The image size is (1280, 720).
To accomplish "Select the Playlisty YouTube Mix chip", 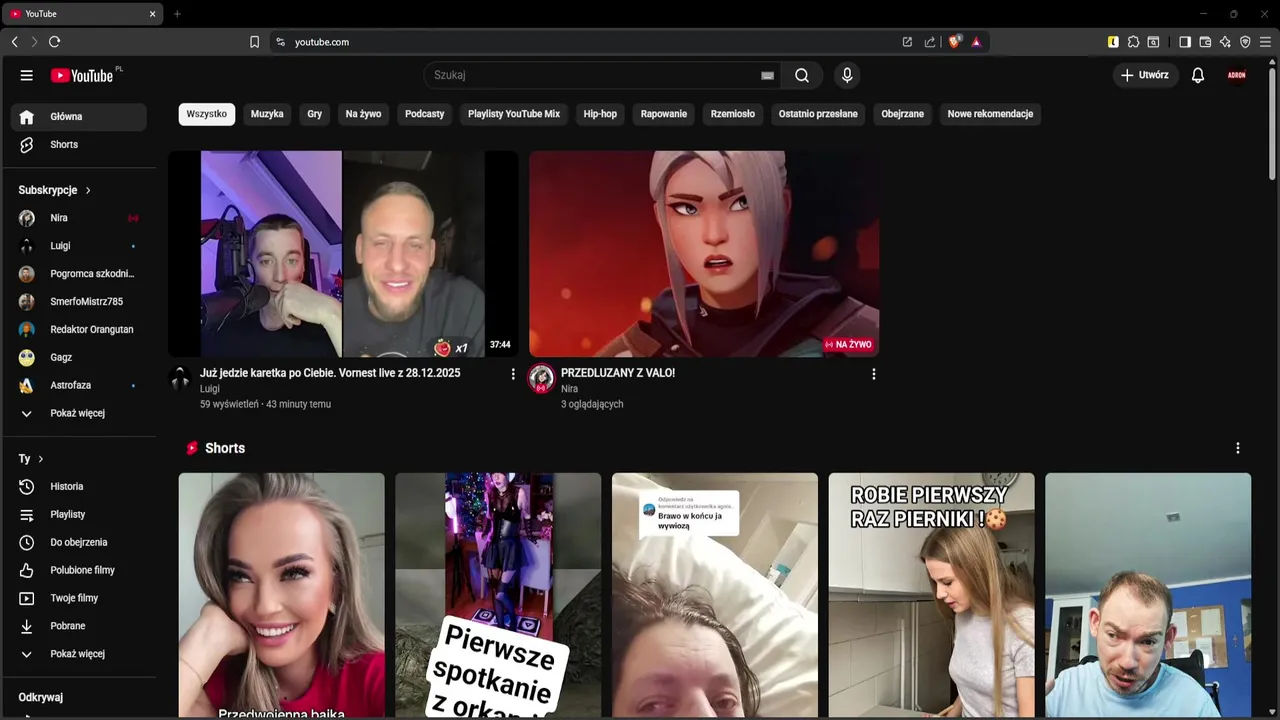I will (514, 114).
